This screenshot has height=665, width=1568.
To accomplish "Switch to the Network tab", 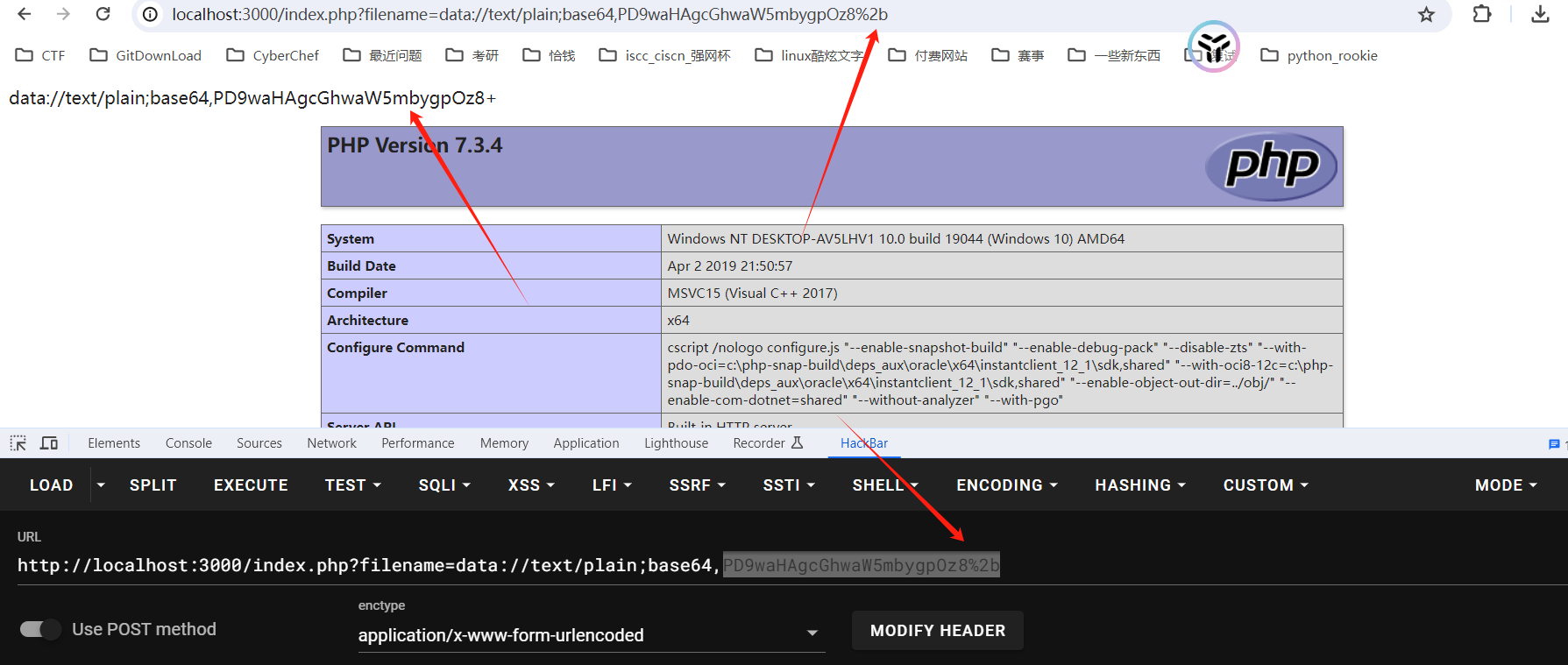I will click(x=331, y=443).
